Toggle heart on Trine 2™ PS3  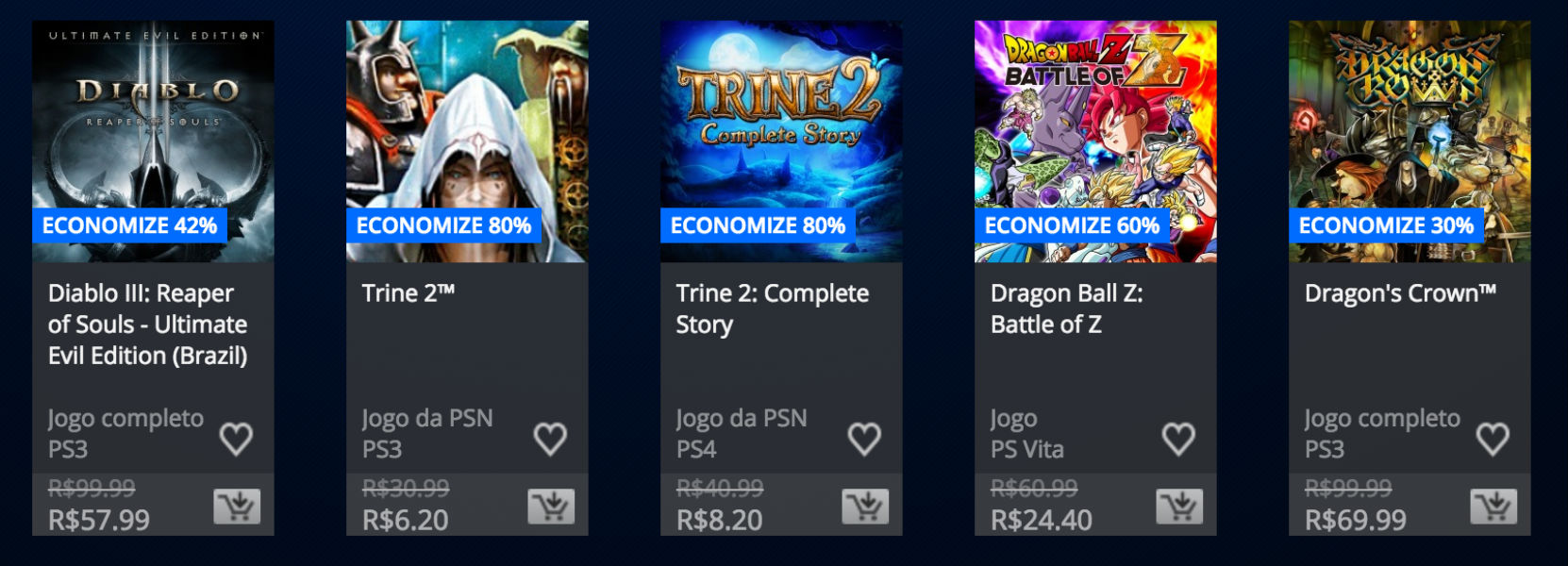(x=550, y=438)
